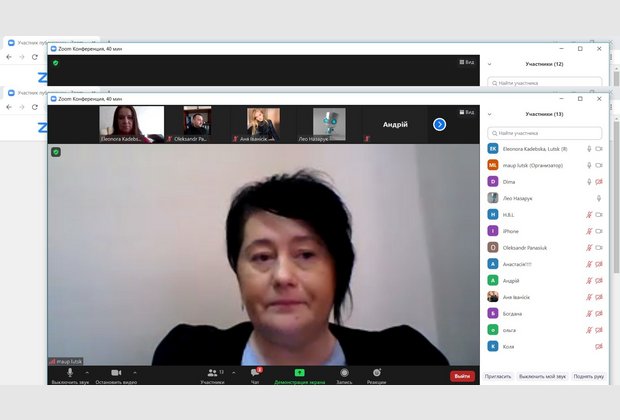Open the Вид view menu
Image resolution: width=620 pixels, height=420 pixels.
[467, 99]
